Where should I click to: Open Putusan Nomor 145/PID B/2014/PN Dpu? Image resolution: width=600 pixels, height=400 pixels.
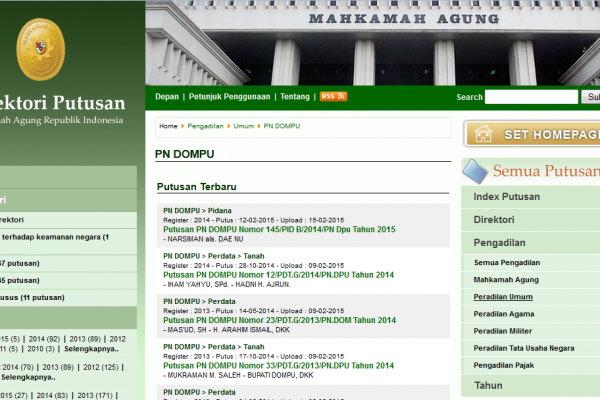pos(279,229)
